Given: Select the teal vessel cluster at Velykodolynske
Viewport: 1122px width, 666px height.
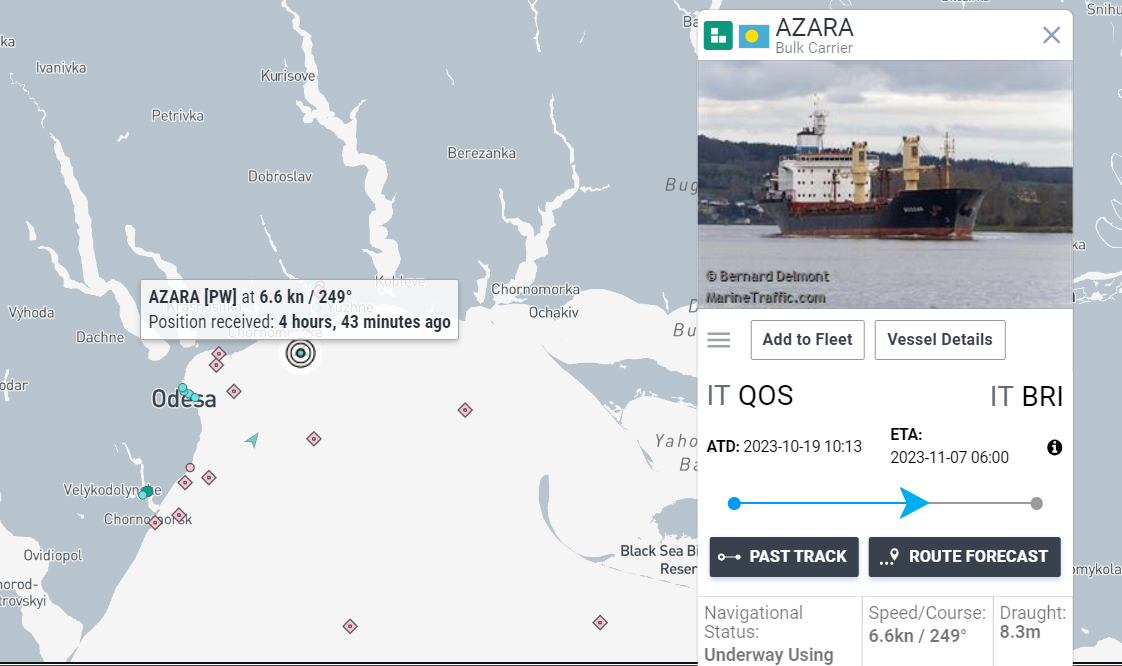Looking at the screenshot, I should coord(146,491).
